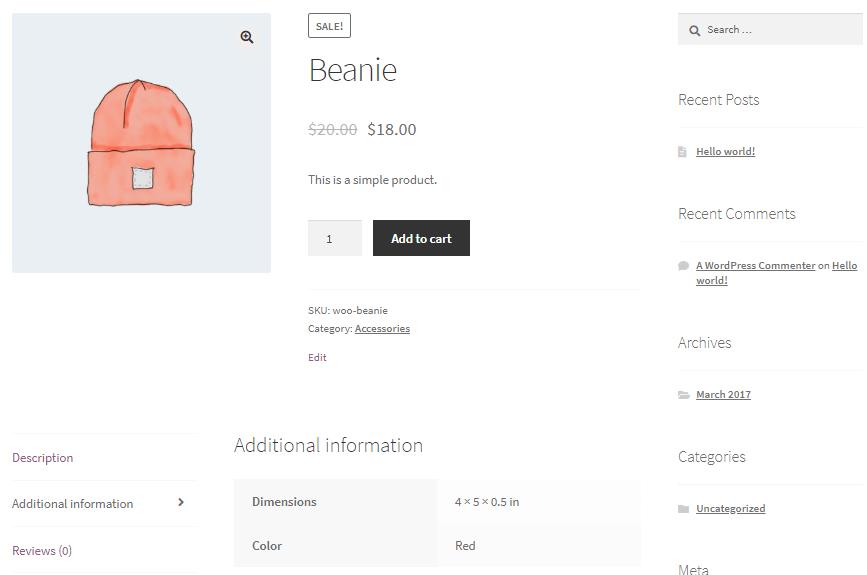This screenshot has width=867, height=575.
Task: Click the folder icon next to Uncategorized
Action: click(683, 509)
